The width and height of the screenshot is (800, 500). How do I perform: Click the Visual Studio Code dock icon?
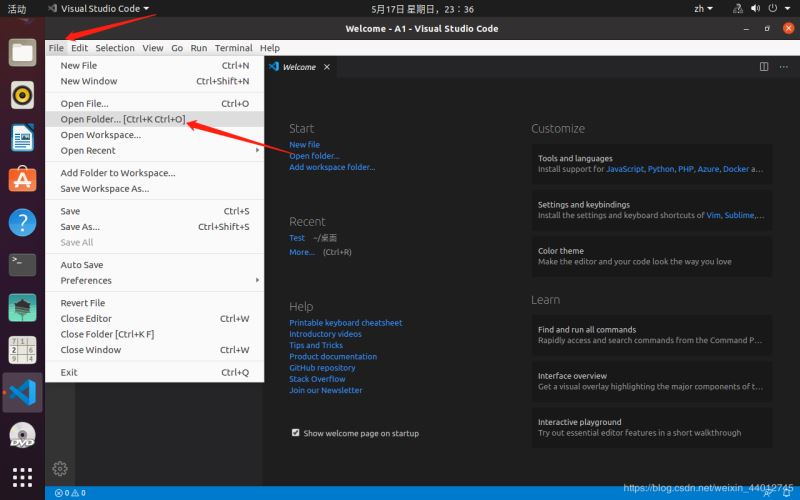pyautogui.click(x=22, y=392)
